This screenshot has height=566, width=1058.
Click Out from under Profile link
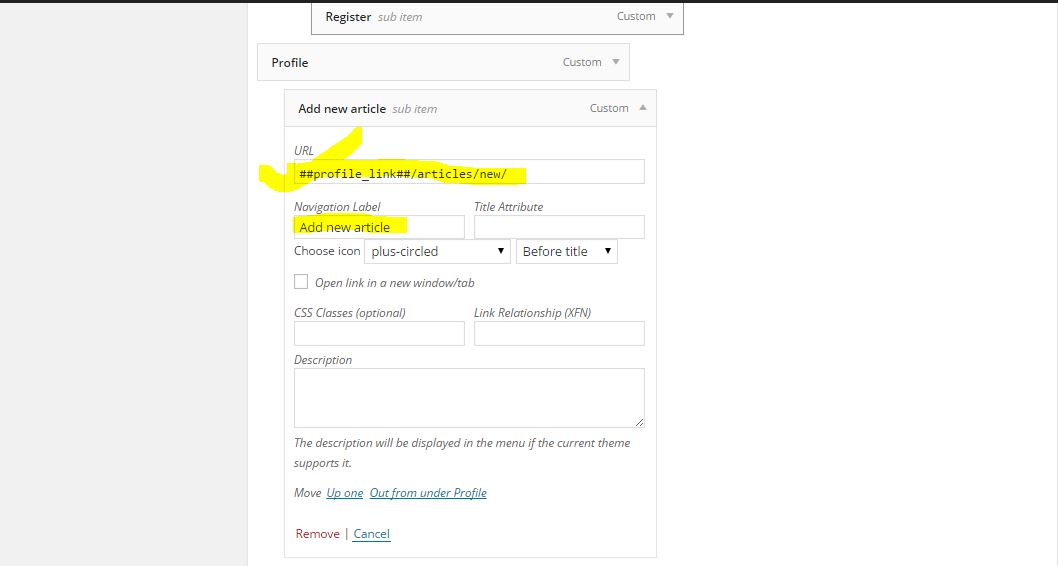pyautogui.click(x=428, y=493)
